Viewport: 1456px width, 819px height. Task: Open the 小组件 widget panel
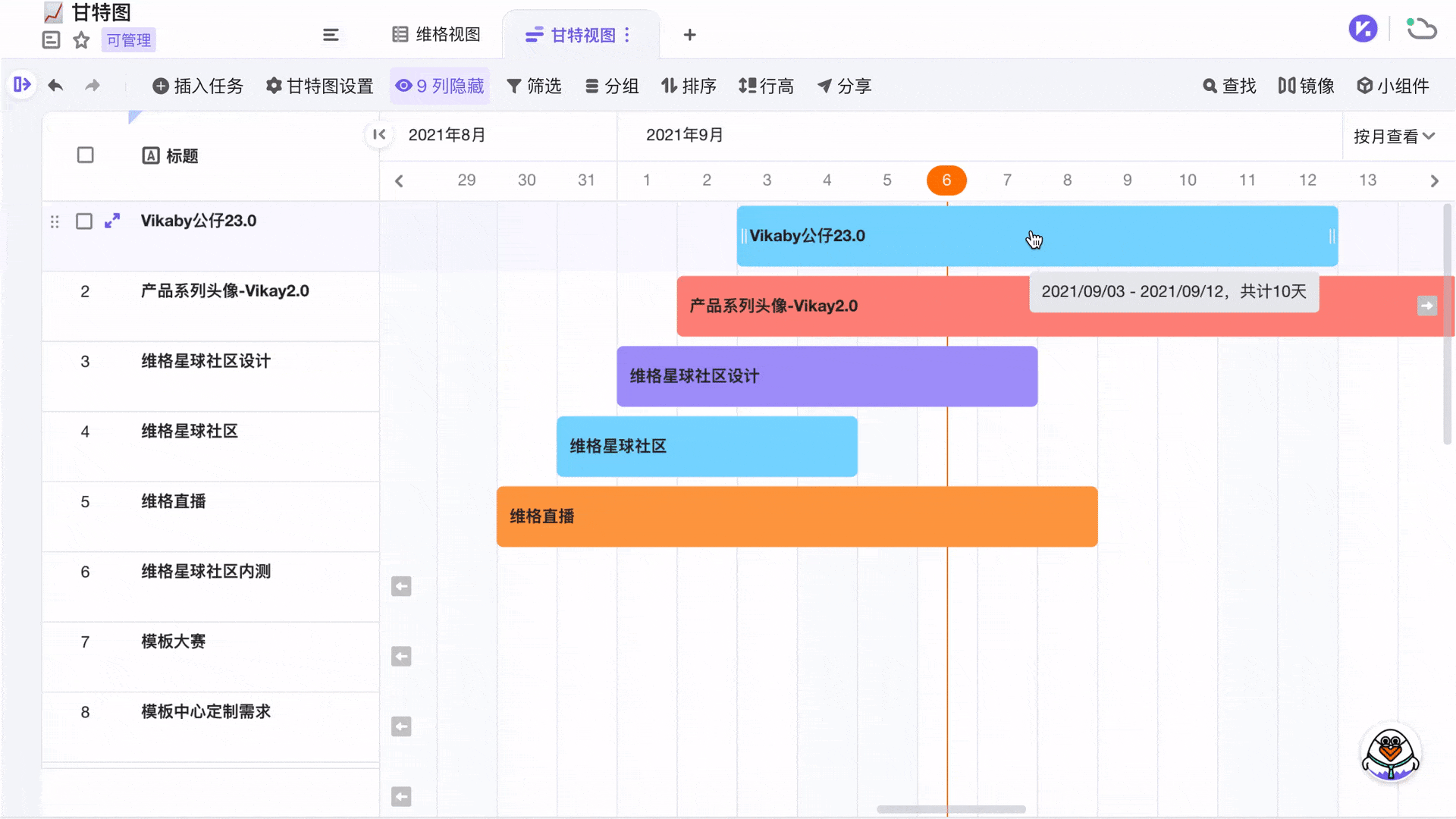pyautogui.click(x=1394, y=86)
